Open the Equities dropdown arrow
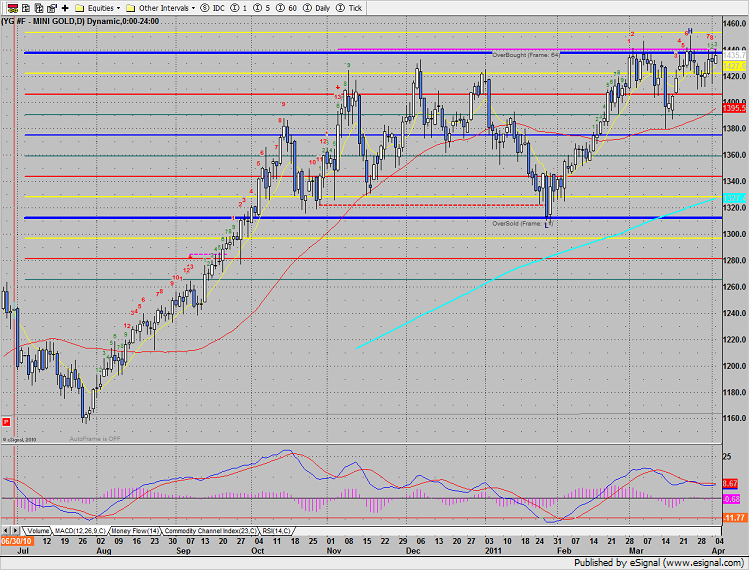The height and width of the screenshot is (570, 749). (x=118, y=8)
